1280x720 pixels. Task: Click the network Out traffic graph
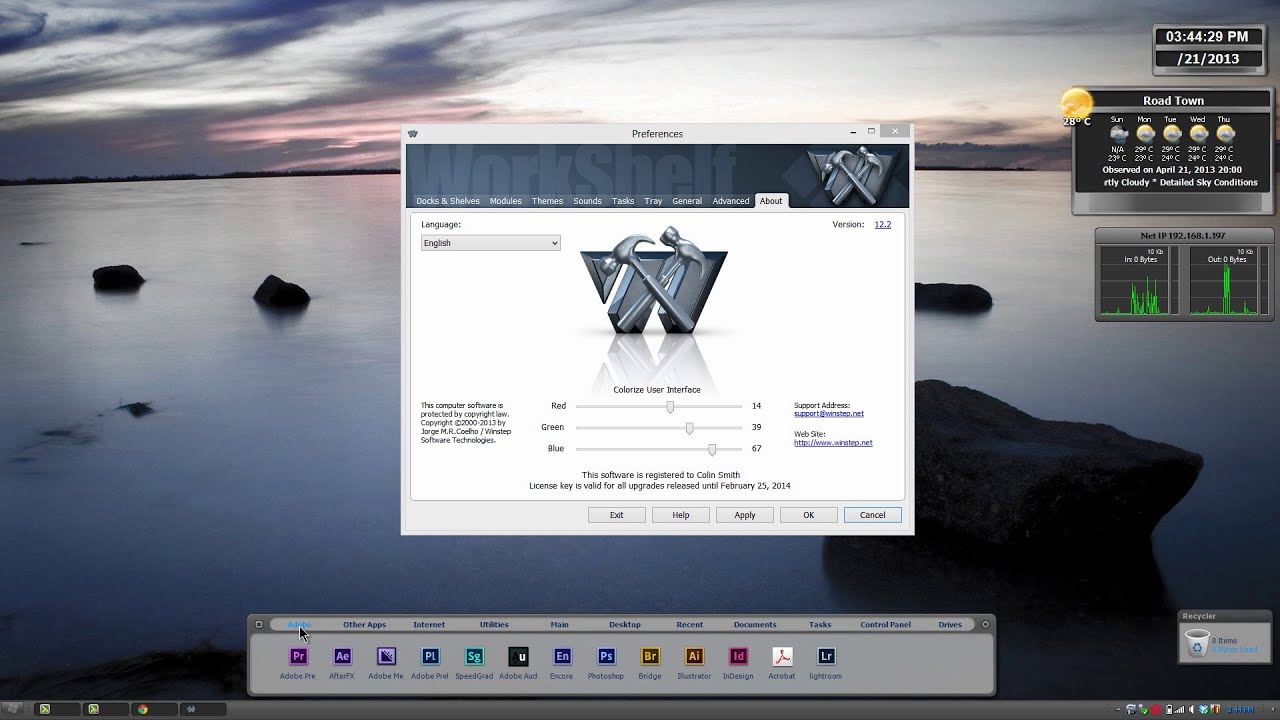point(1226,282)
